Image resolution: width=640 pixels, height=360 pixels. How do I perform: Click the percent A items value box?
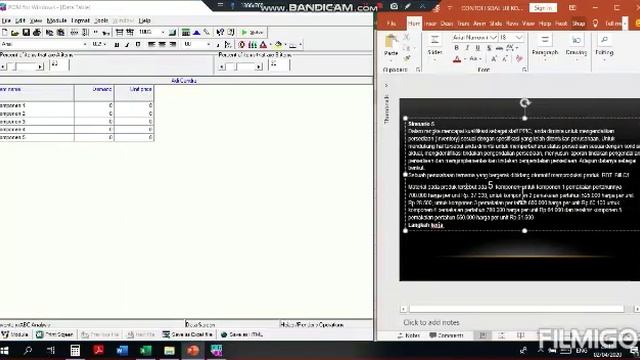coord(59,65)
